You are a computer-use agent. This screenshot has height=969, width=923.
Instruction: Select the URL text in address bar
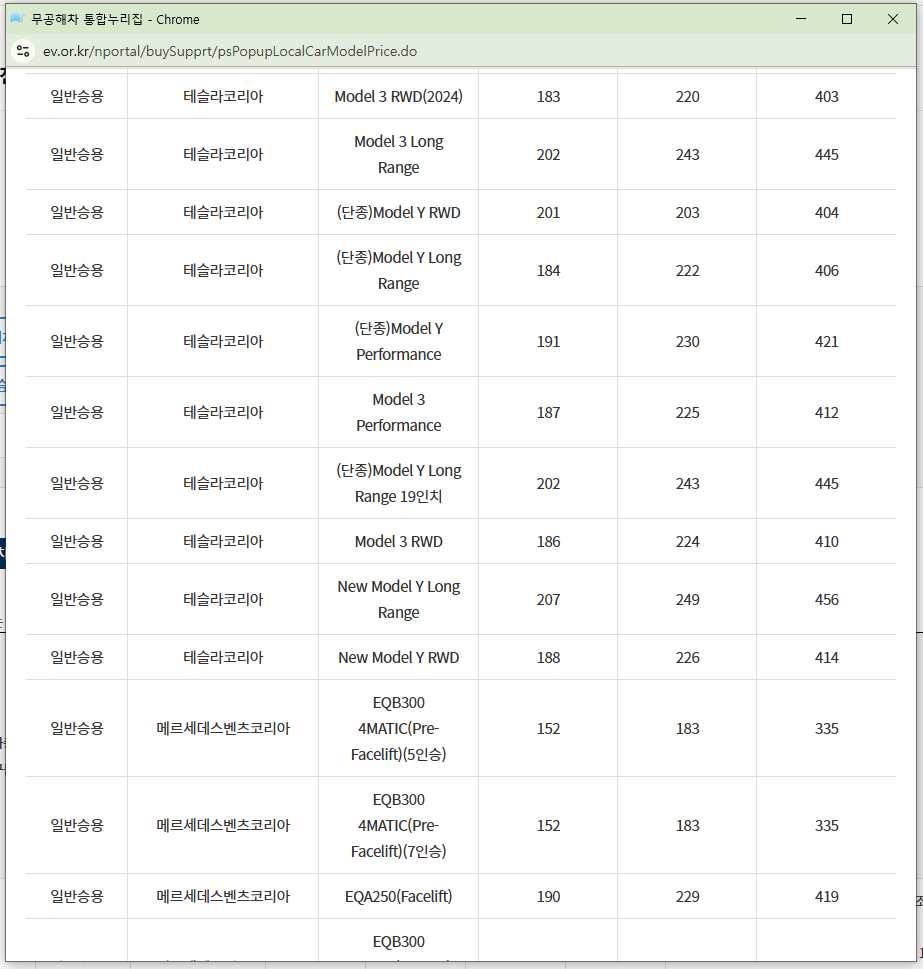(230, 51)
